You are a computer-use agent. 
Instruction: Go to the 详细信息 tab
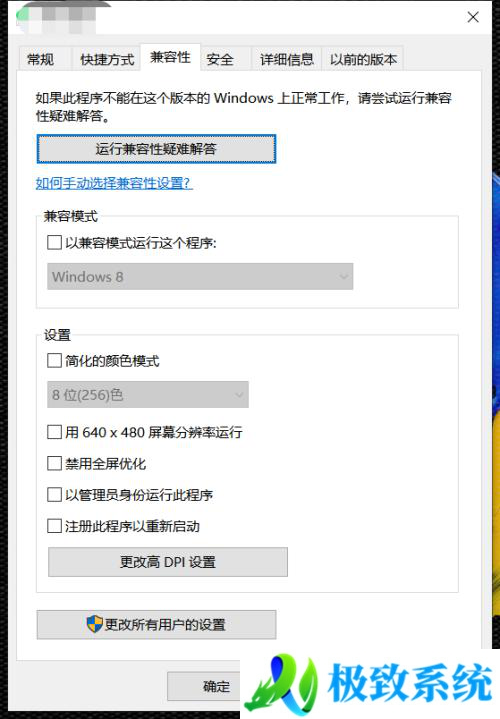287,59
